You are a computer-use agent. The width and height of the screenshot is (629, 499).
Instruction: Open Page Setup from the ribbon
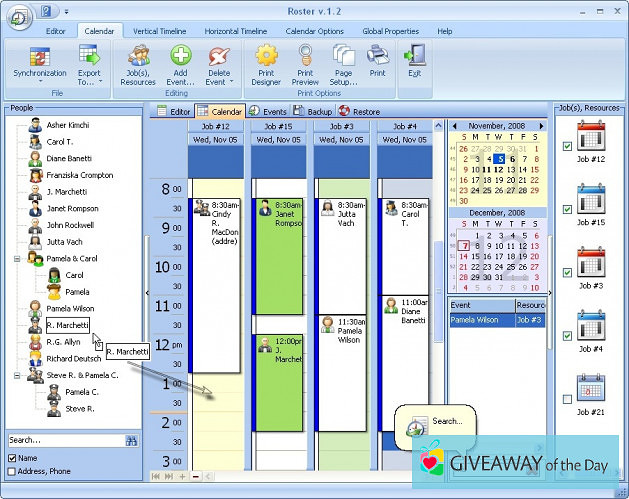pos(343,56)
